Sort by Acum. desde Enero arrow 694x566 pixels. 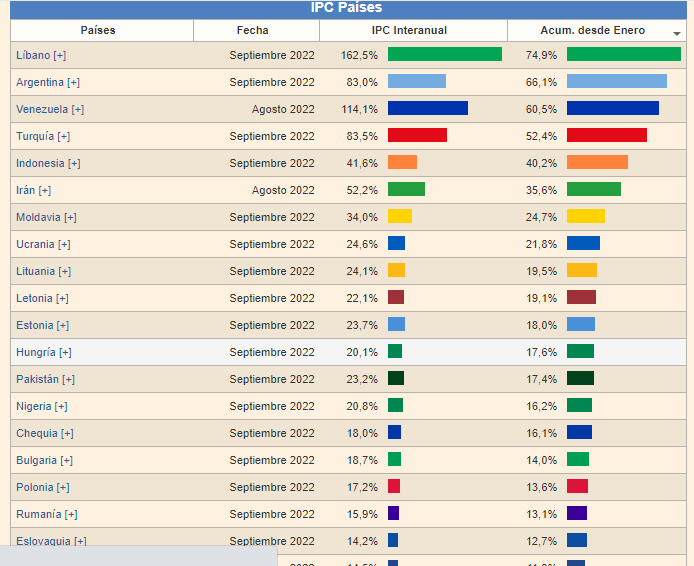coord(677,33)
